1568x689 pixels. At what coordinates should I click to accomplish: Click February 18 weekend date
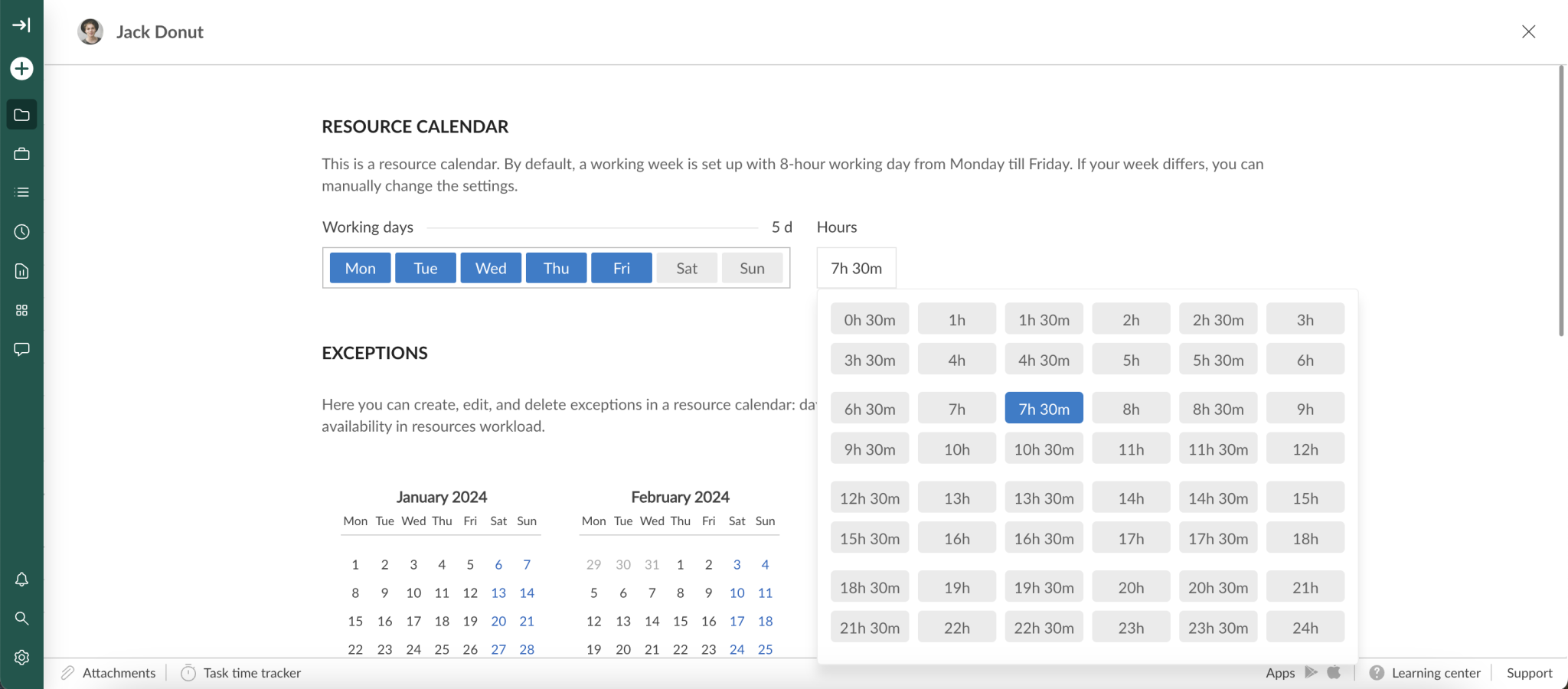coord(765,621)
